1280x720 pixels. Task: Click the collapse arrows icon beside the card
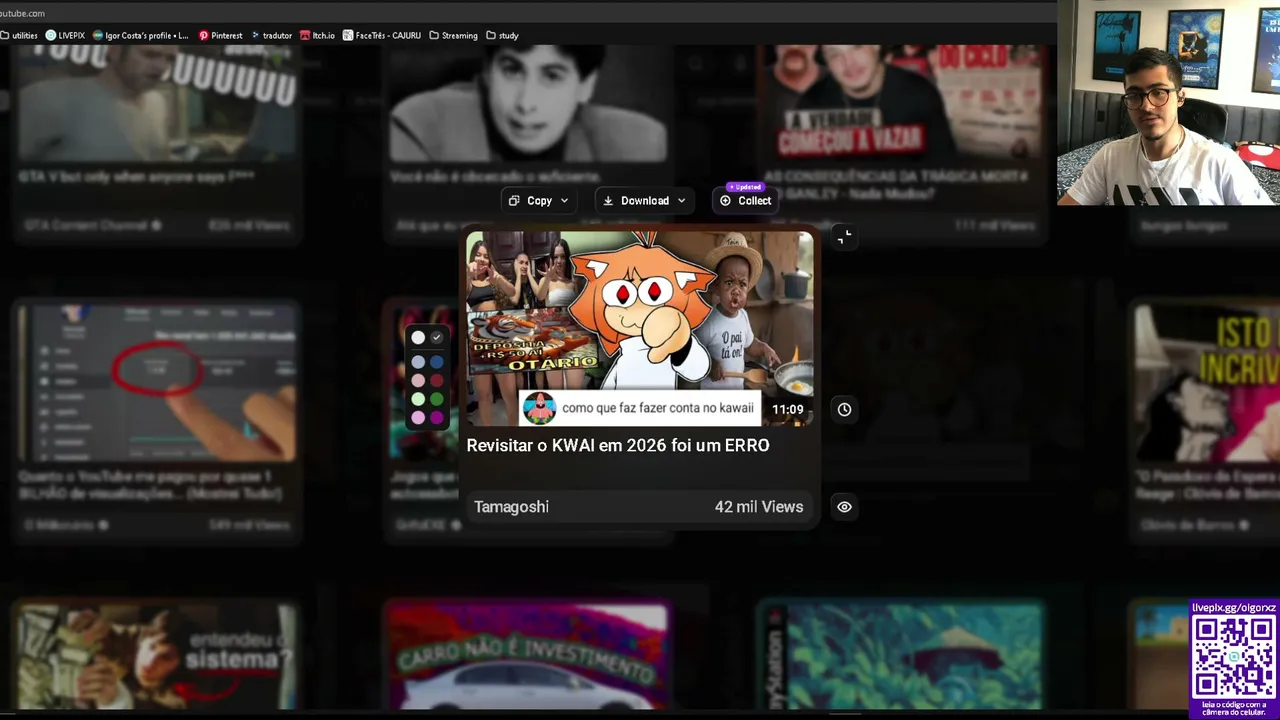point(844,237)
